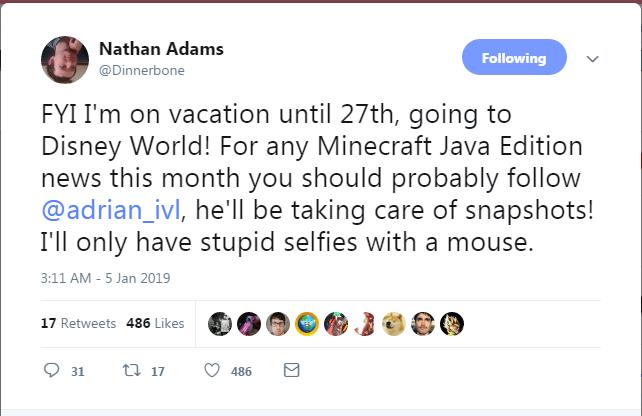This screenshot has width=642, height=416.
Task: View the 486 Likes list
Action: pos(155,324)
